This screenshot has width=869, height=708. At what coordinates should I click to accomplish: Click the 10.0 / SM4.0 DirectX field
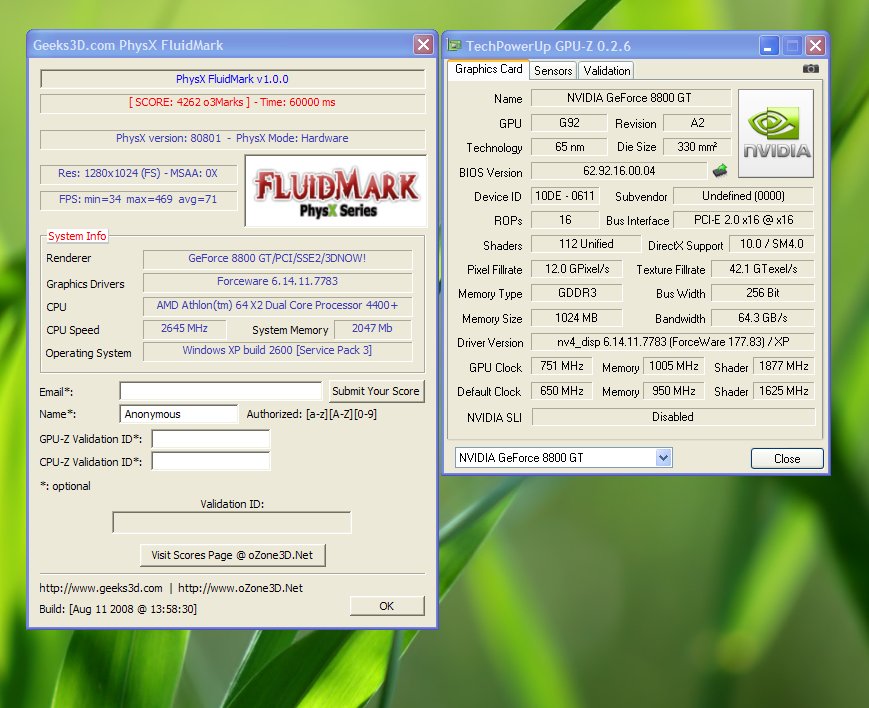pos(771,244)
